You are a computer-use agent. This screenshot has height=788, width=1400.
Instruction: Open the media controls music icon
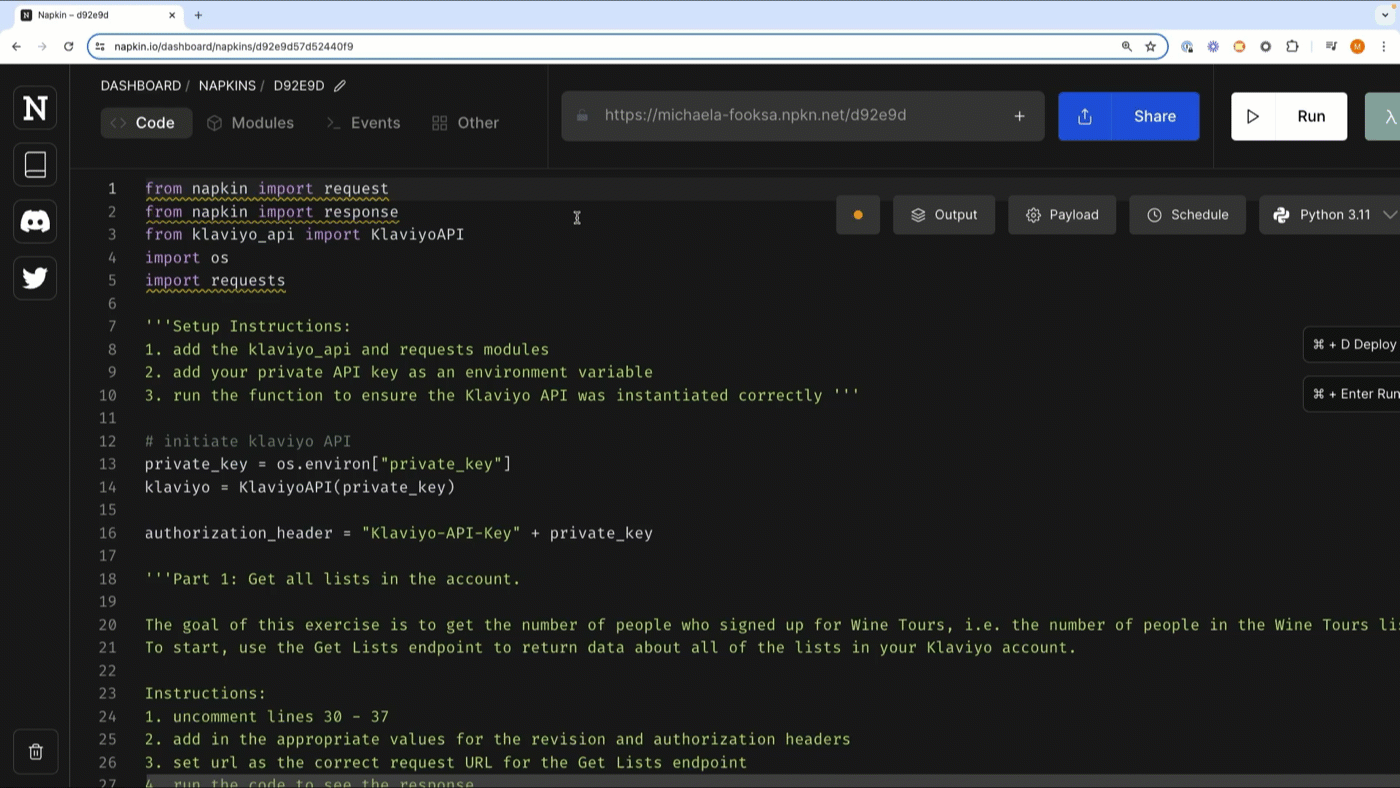(x=1331, y=46)
